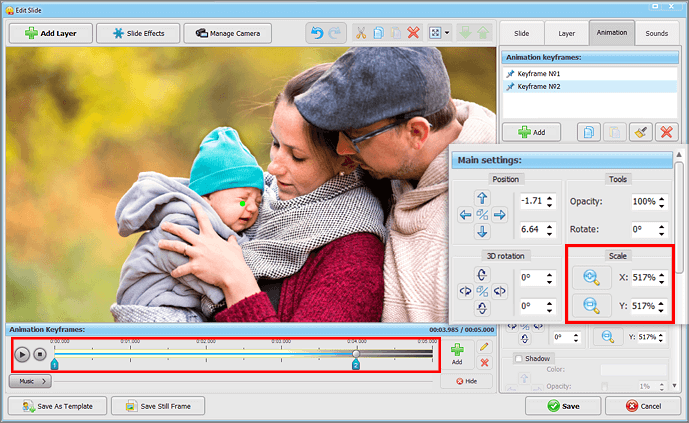This screenshot has width=689, height=423.
Task: Switch to the Slide tab
Action: tap(522, 33)
